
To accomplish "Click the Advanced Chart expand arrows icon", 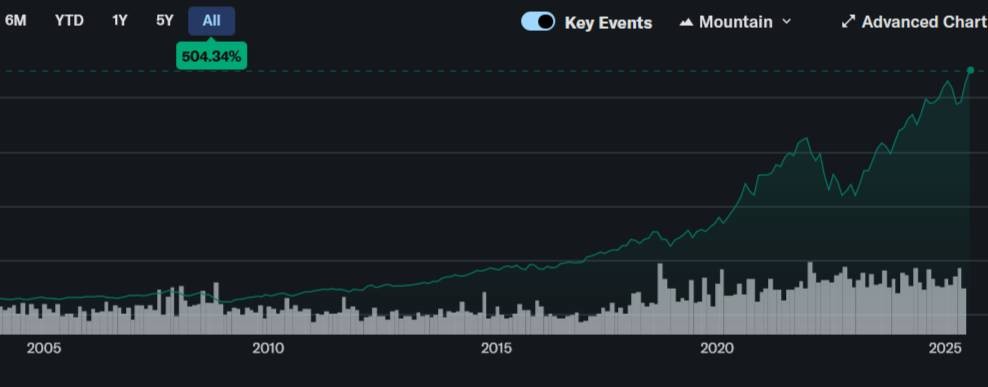I will coord(848,22).
